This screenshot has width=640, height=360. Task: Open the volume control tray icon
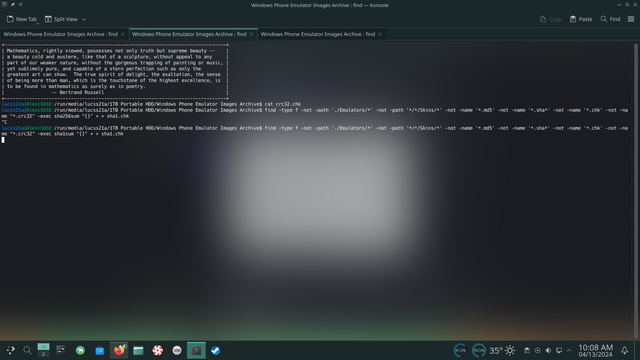tap(548, 350)
